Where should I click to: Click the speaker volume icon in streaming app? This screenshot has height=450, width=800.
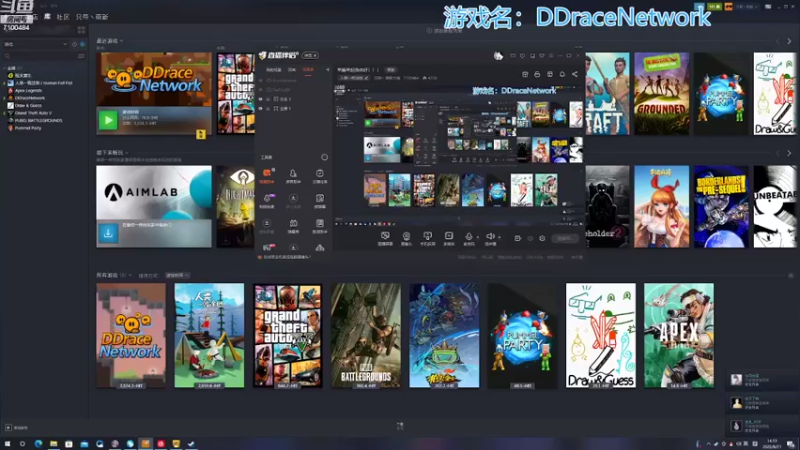coord(490,237)
